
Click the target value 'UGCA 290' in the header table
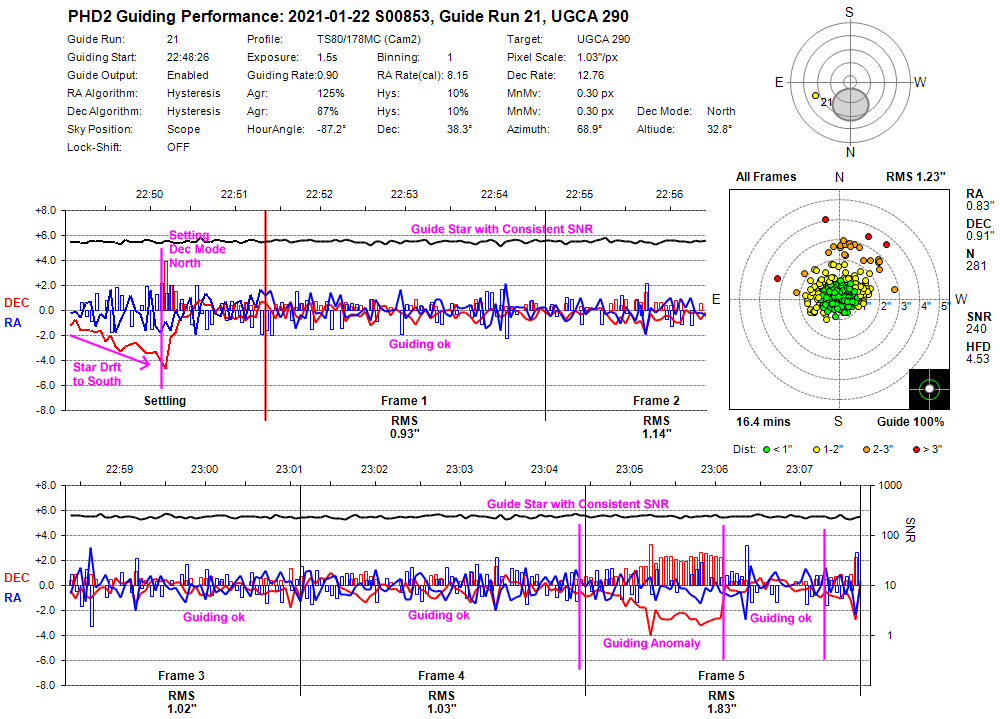(603, 39)
